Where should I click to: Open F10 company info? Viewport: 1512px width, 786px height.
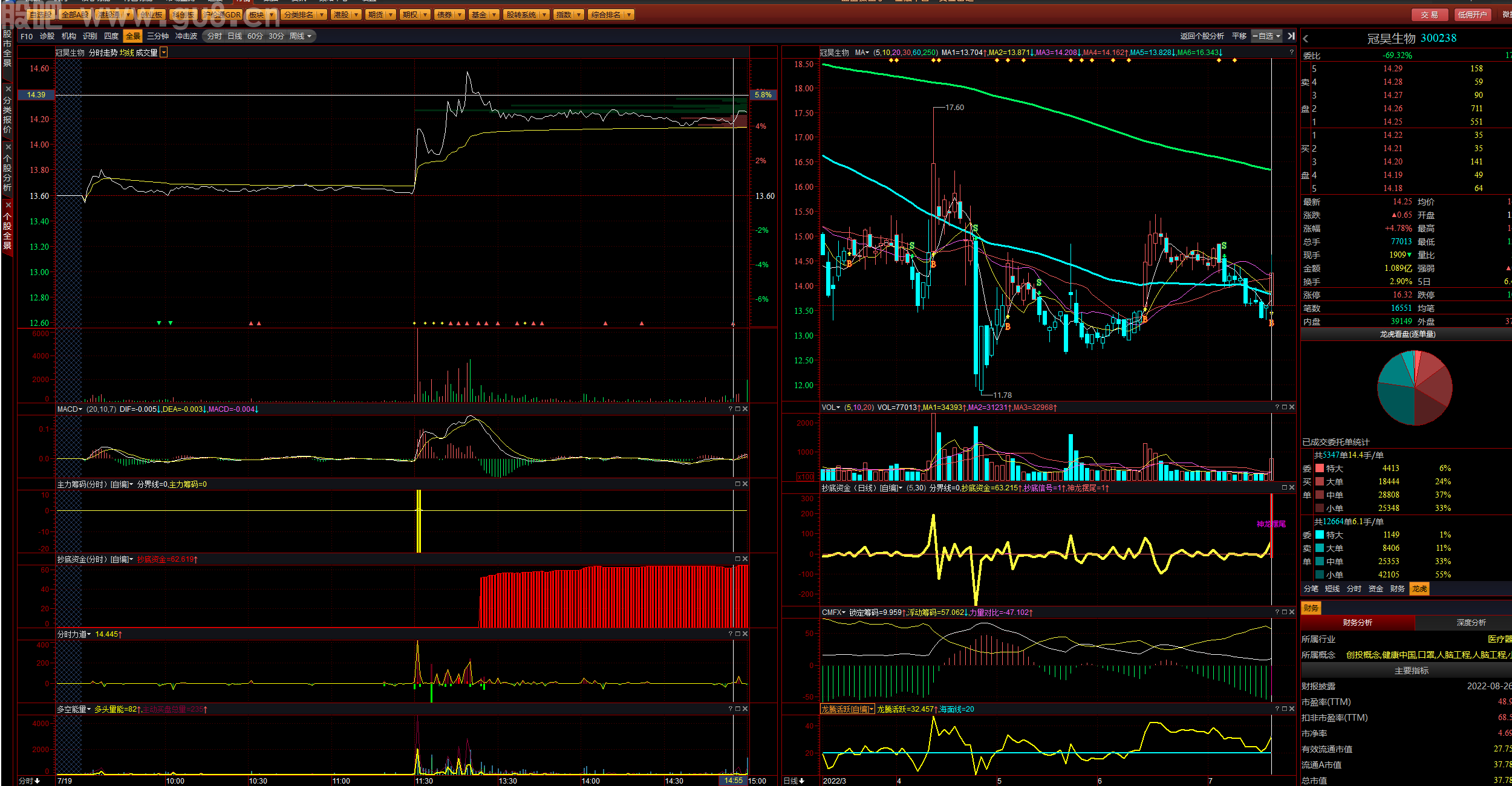pos(27,36)
